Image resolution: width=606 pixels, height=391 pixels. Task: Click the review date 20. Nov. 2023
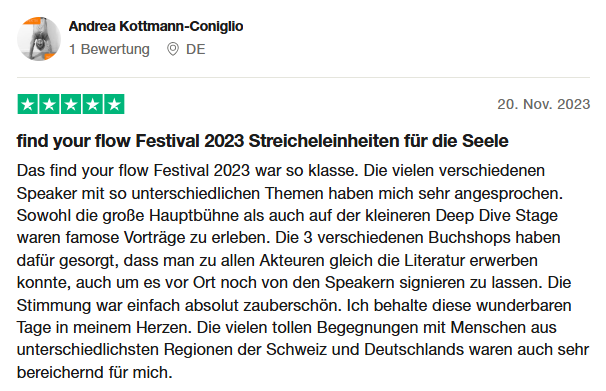click(x=543, y=104)
